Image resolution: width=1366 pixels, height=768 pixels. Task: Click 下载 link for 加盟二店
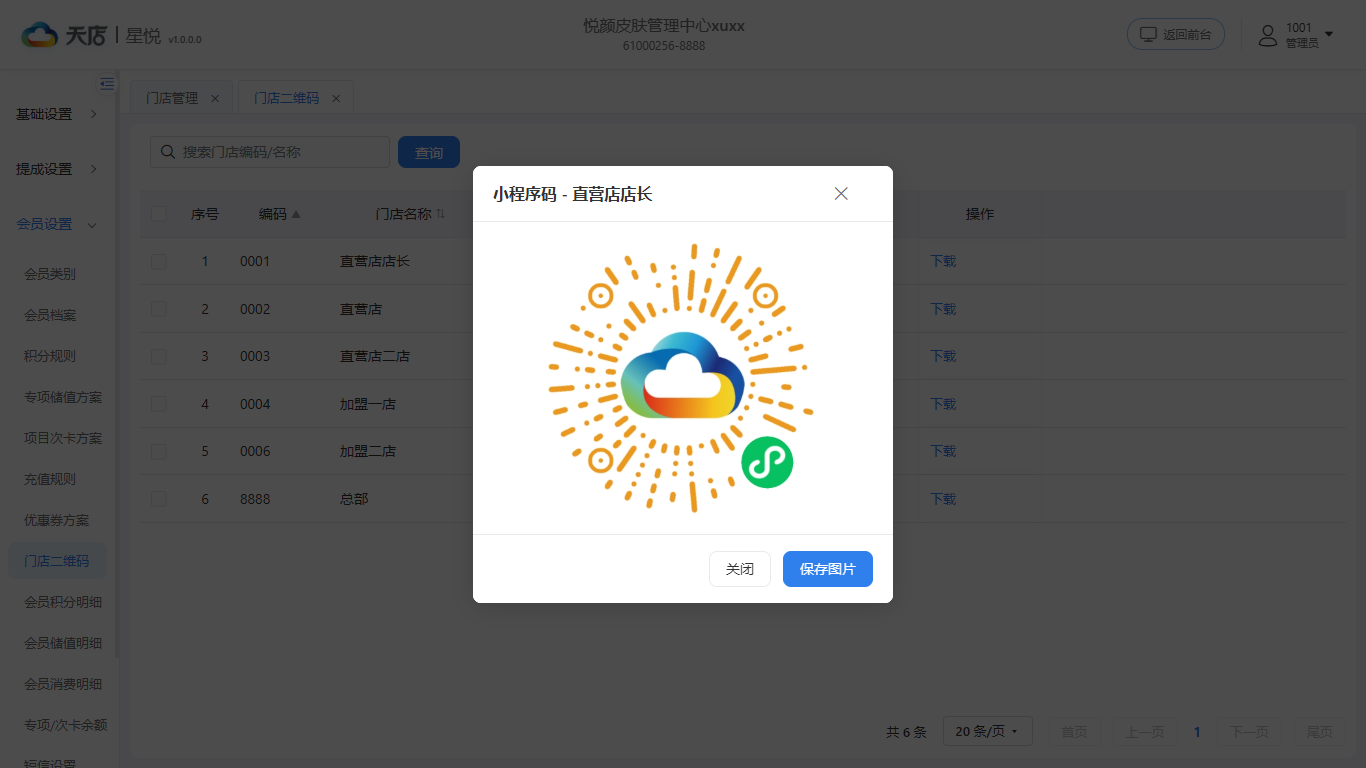pos(943,451)
